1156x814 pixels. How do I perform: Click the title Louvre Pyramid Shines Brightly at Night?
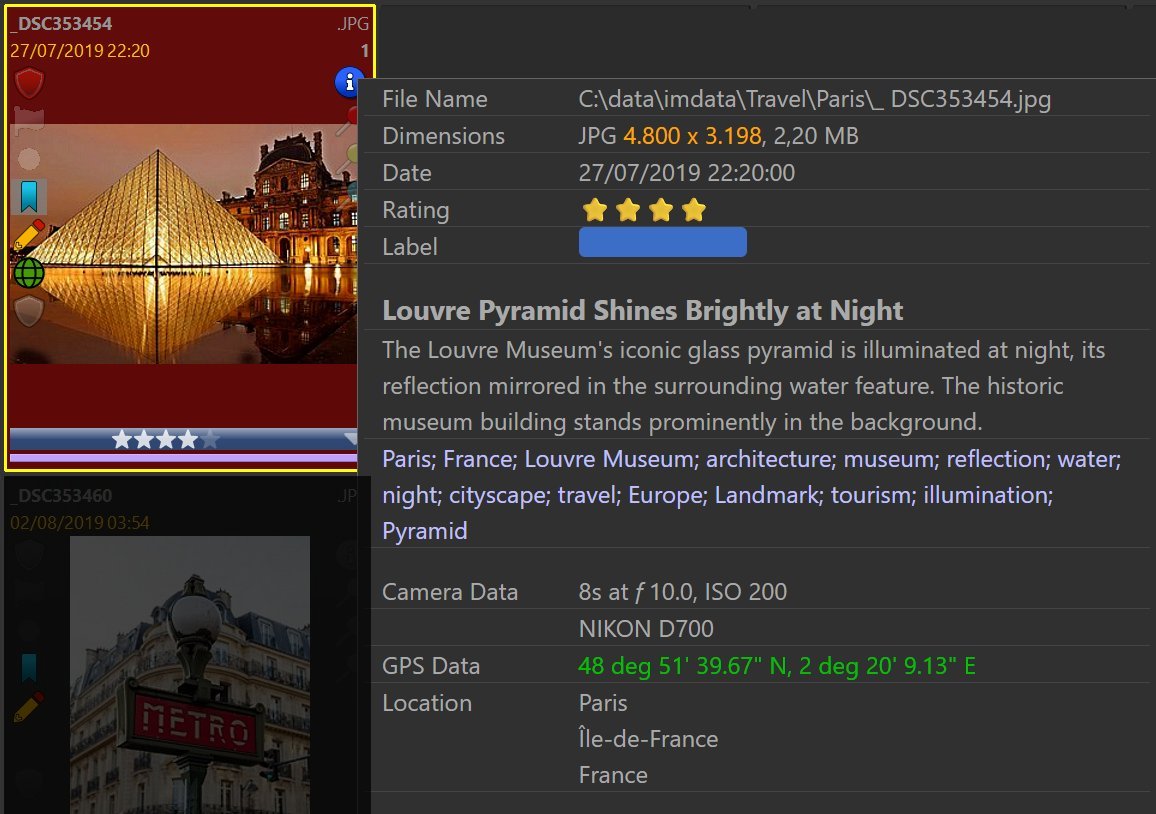point(642,310)
